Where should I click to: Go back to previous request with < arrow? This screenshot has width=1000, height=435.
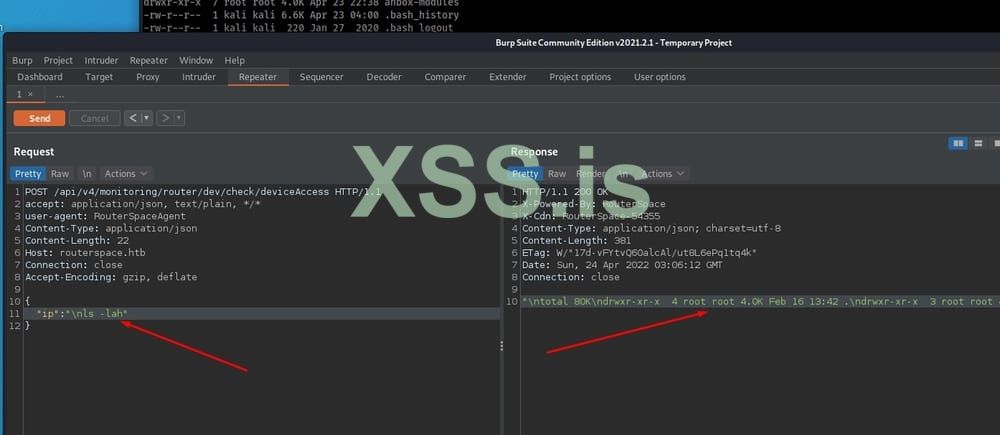point(133,119)
